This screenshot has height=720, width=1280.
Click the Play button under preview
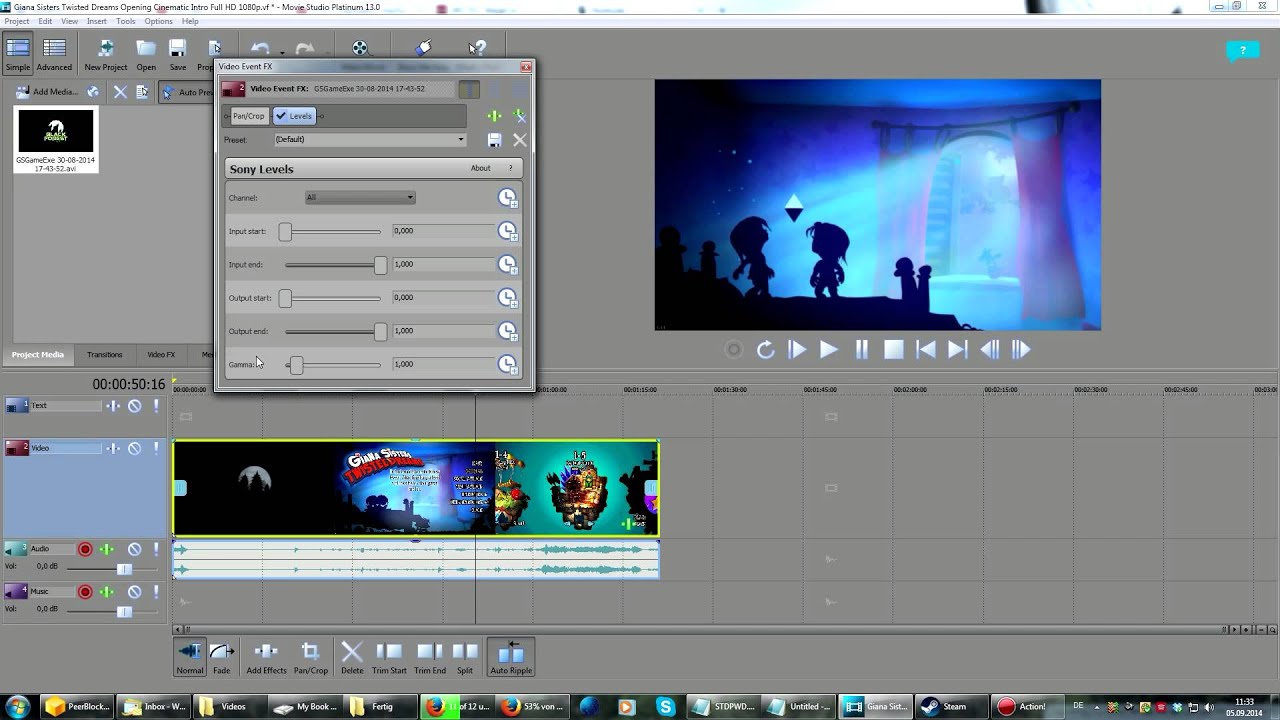click(828, 349)
